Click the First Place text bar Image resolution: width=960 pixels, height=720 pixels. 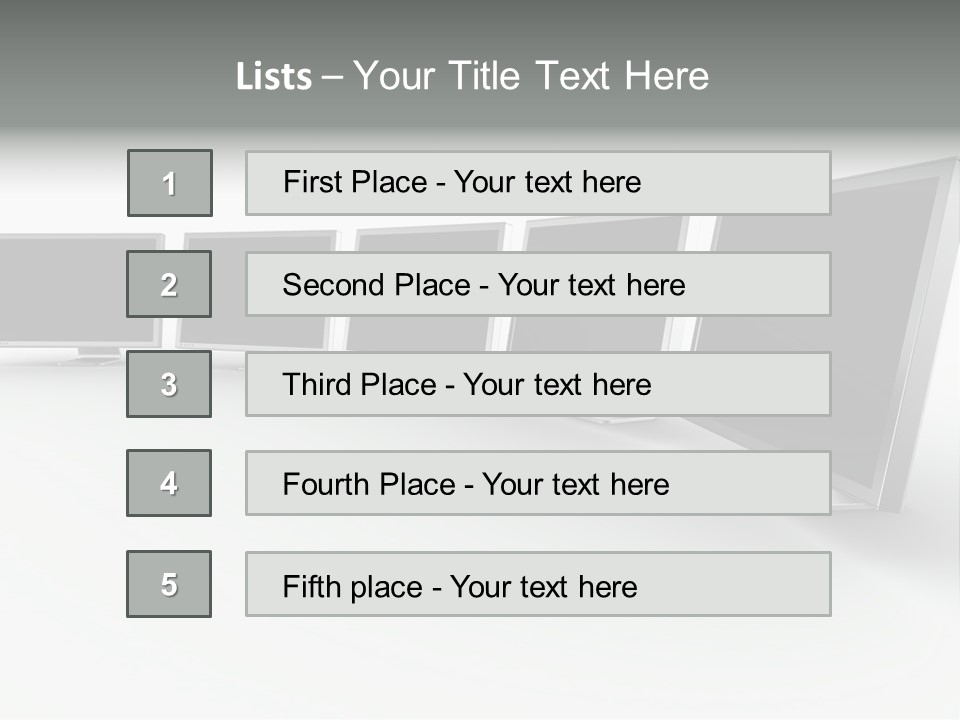538,183
